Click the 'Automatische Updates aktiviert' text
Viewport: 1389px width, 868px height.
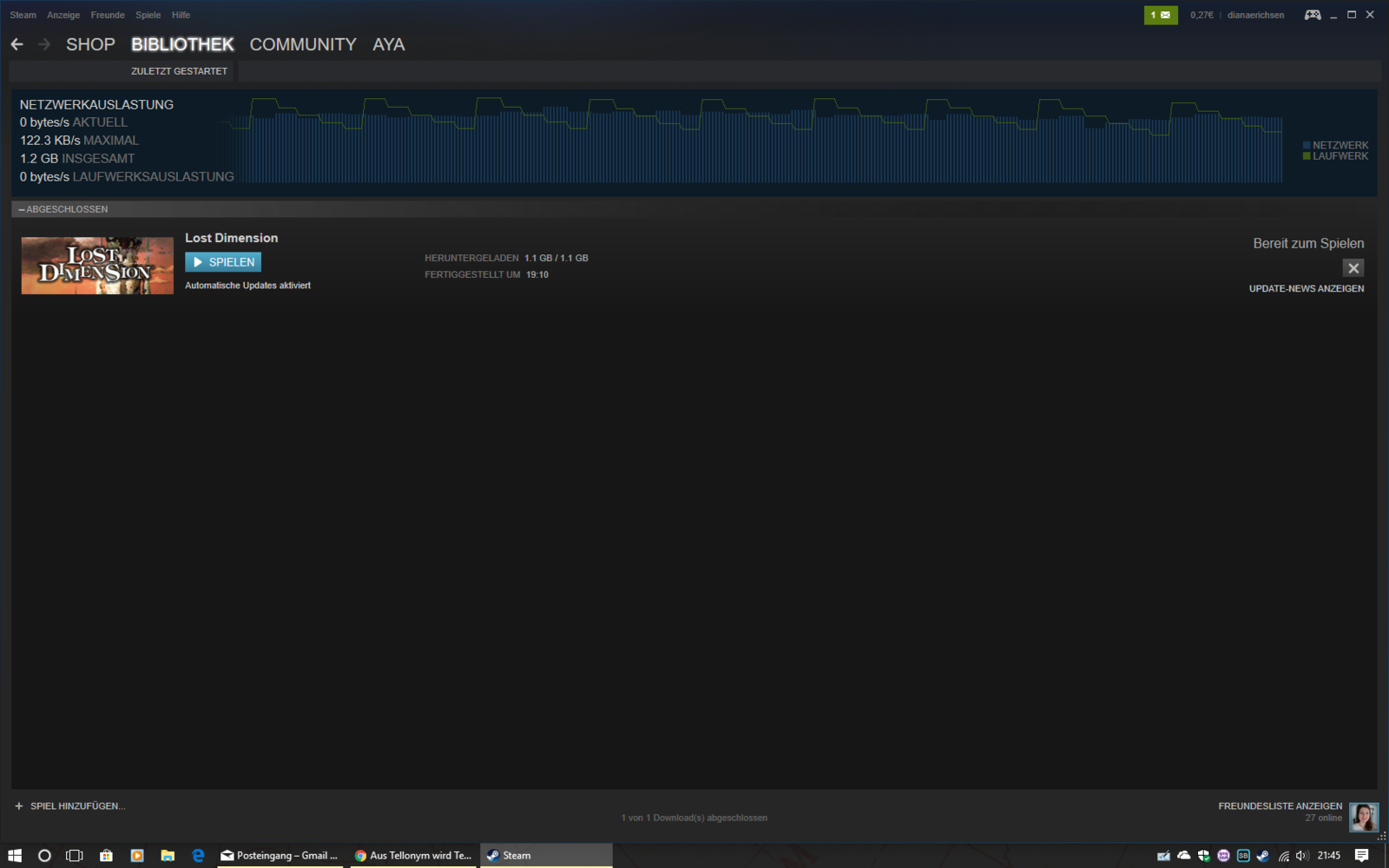click(247, 286)
